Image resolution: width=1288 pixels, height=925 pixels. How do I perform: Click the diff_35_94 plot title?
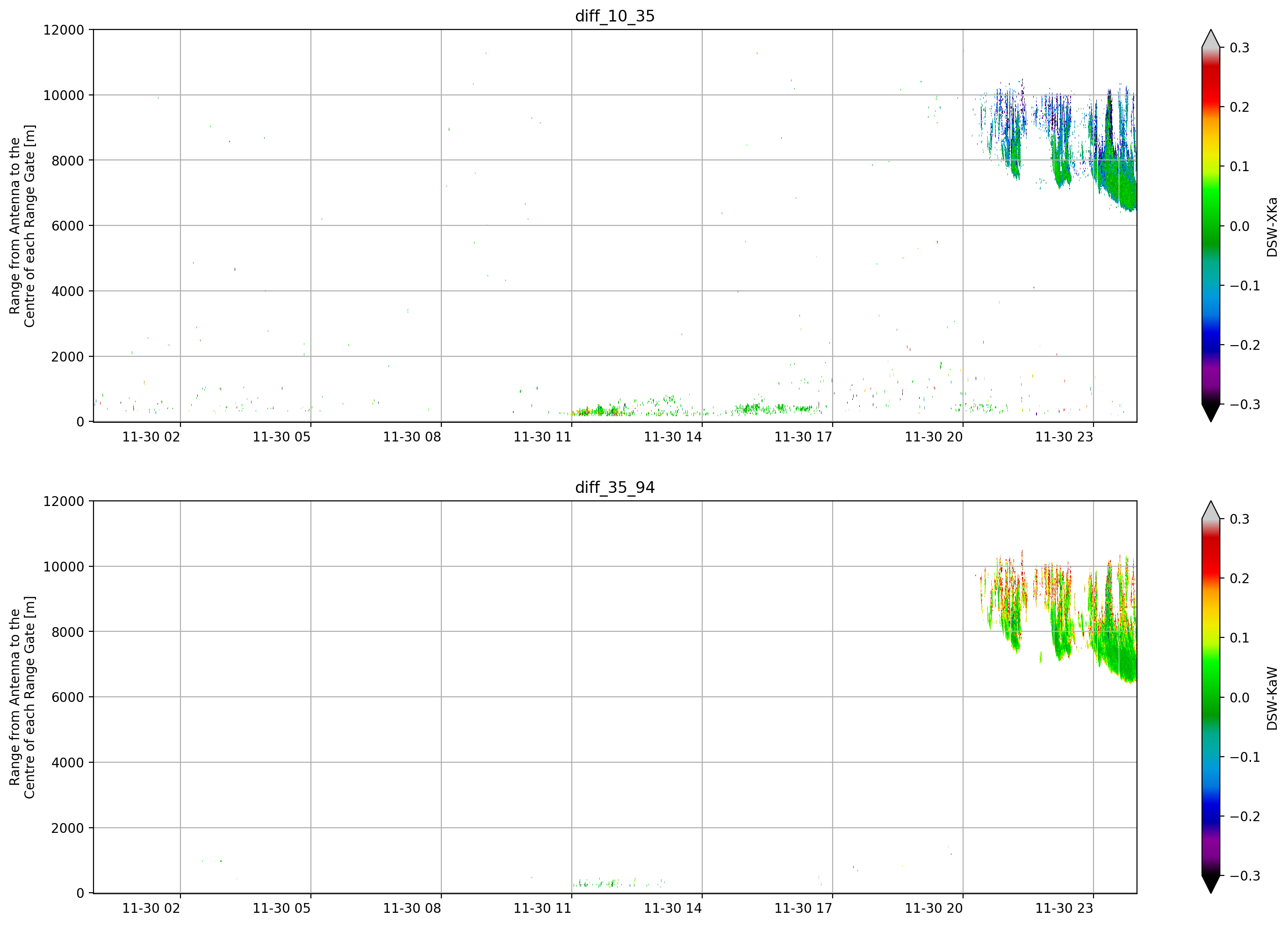coord(614,487)
